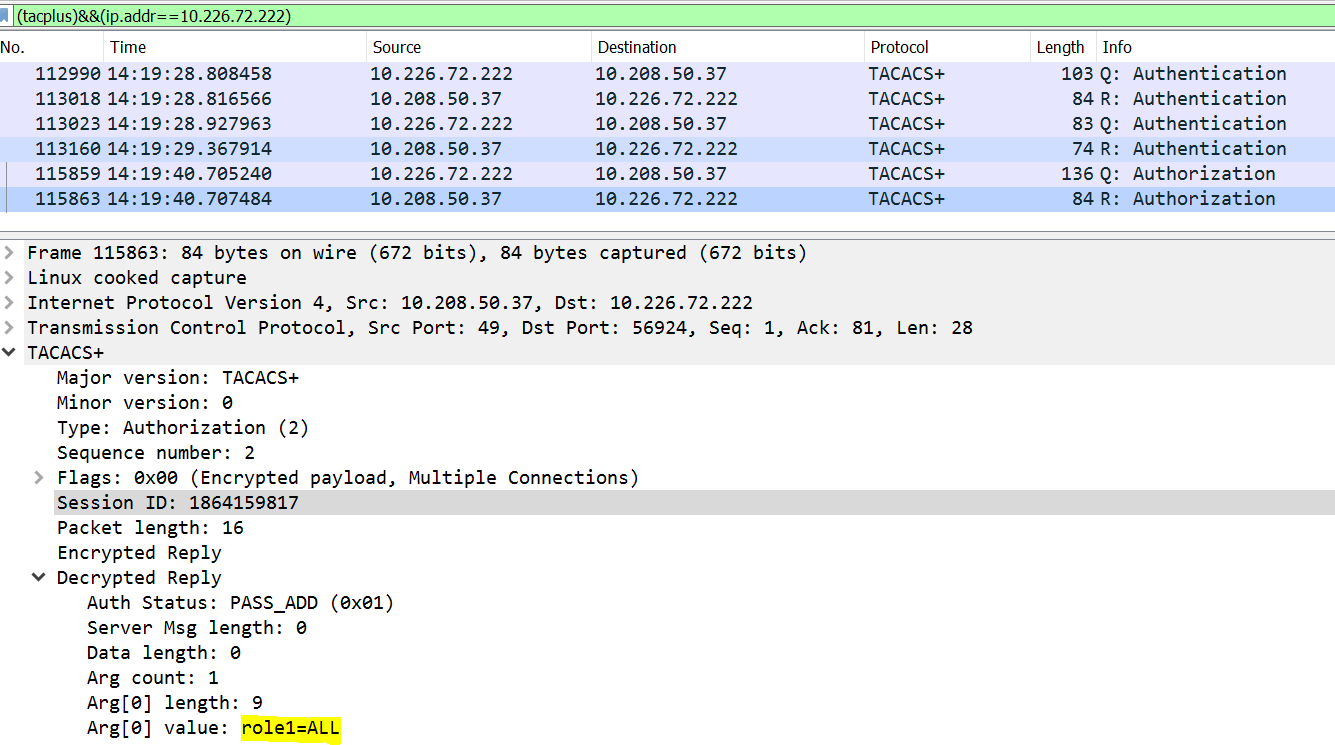Collapse the TACACS+ protocol node
Image resolution: width=1335 pixels, height=745 pixels.
click(x=9, y=353)
